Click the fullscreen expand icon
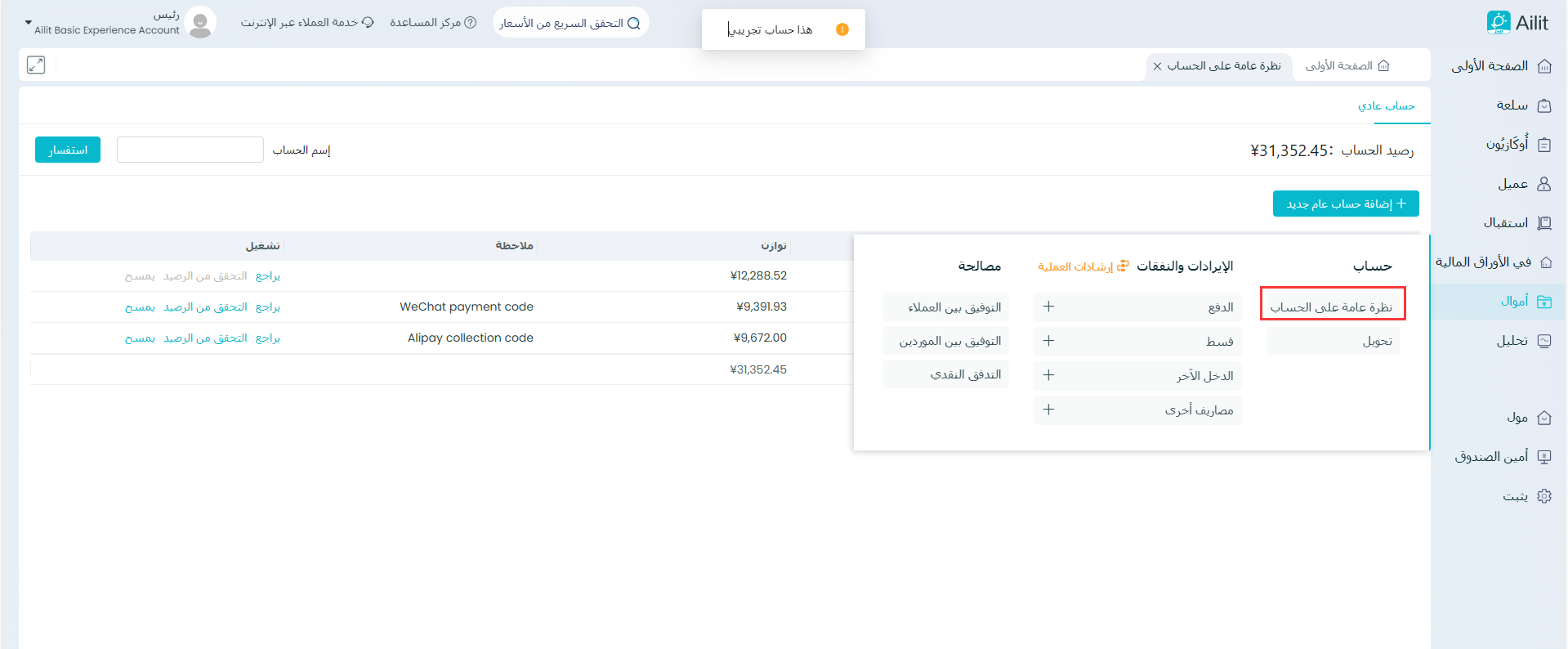The height and width of the screenshot is (649, 1568). click(36, 65)
